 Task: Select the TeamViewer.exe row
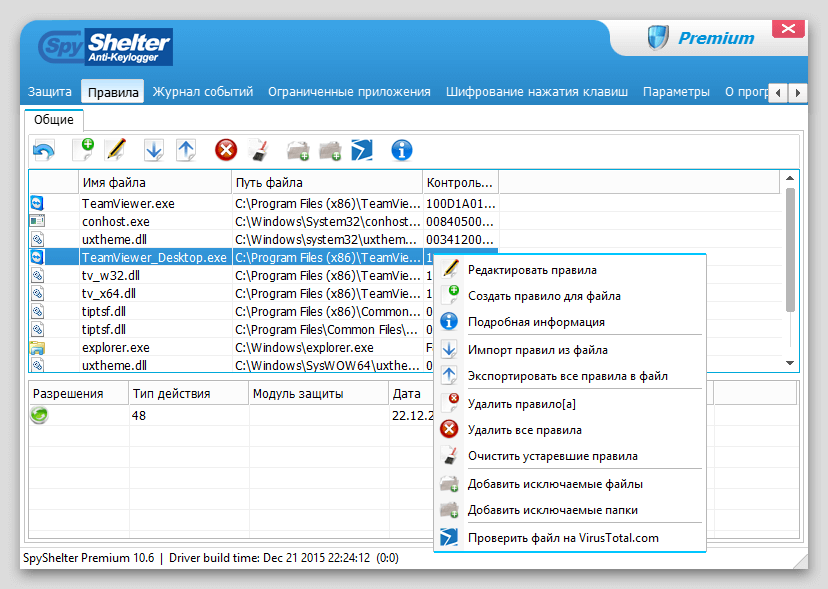(x=263, y=203)
